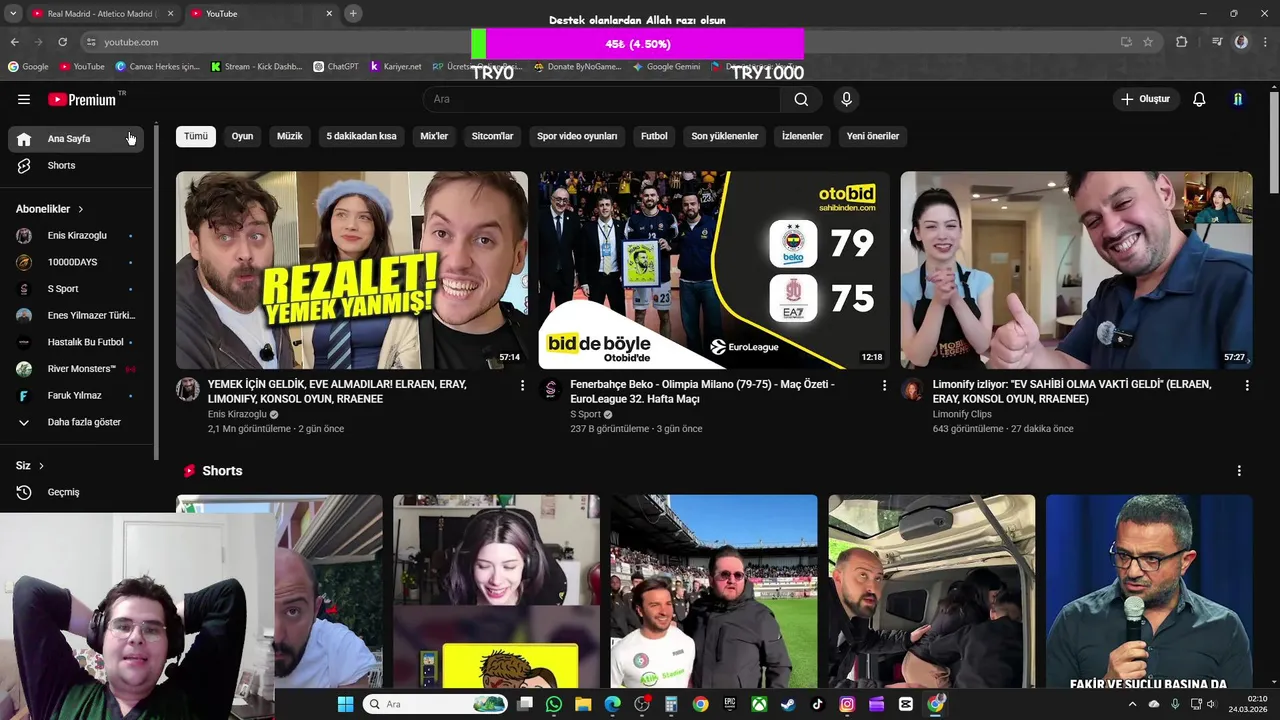Viewport: 1280px width, 720px height.
Task: Click the YouTube search Ara field
Action: (x=602, y=99)
